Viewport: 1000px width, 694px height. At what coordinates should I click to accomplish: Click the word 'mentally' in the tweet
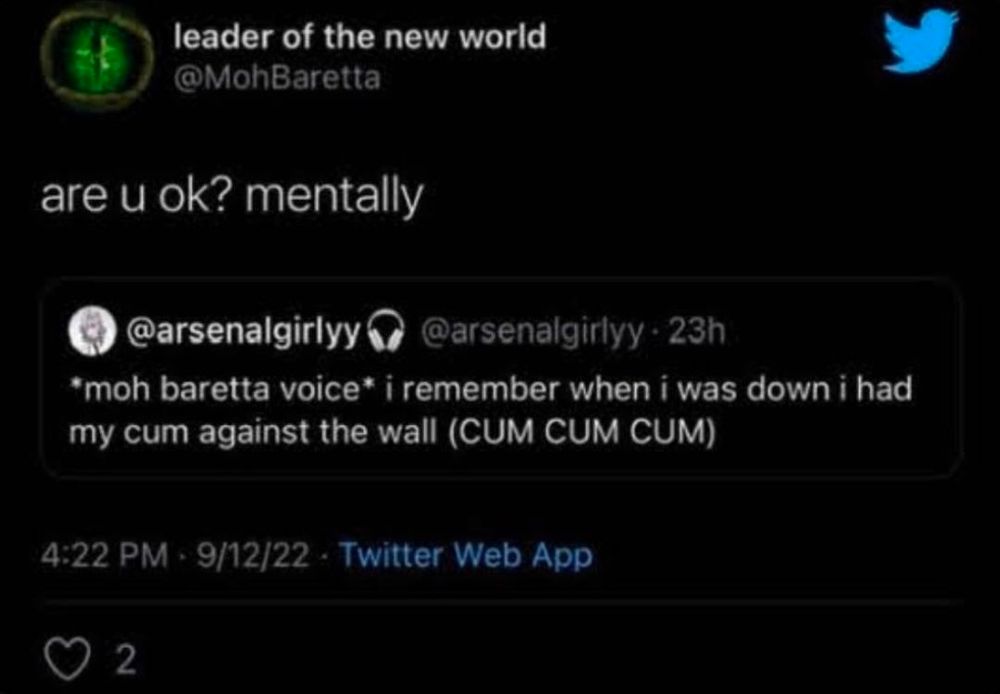[335, 199]
